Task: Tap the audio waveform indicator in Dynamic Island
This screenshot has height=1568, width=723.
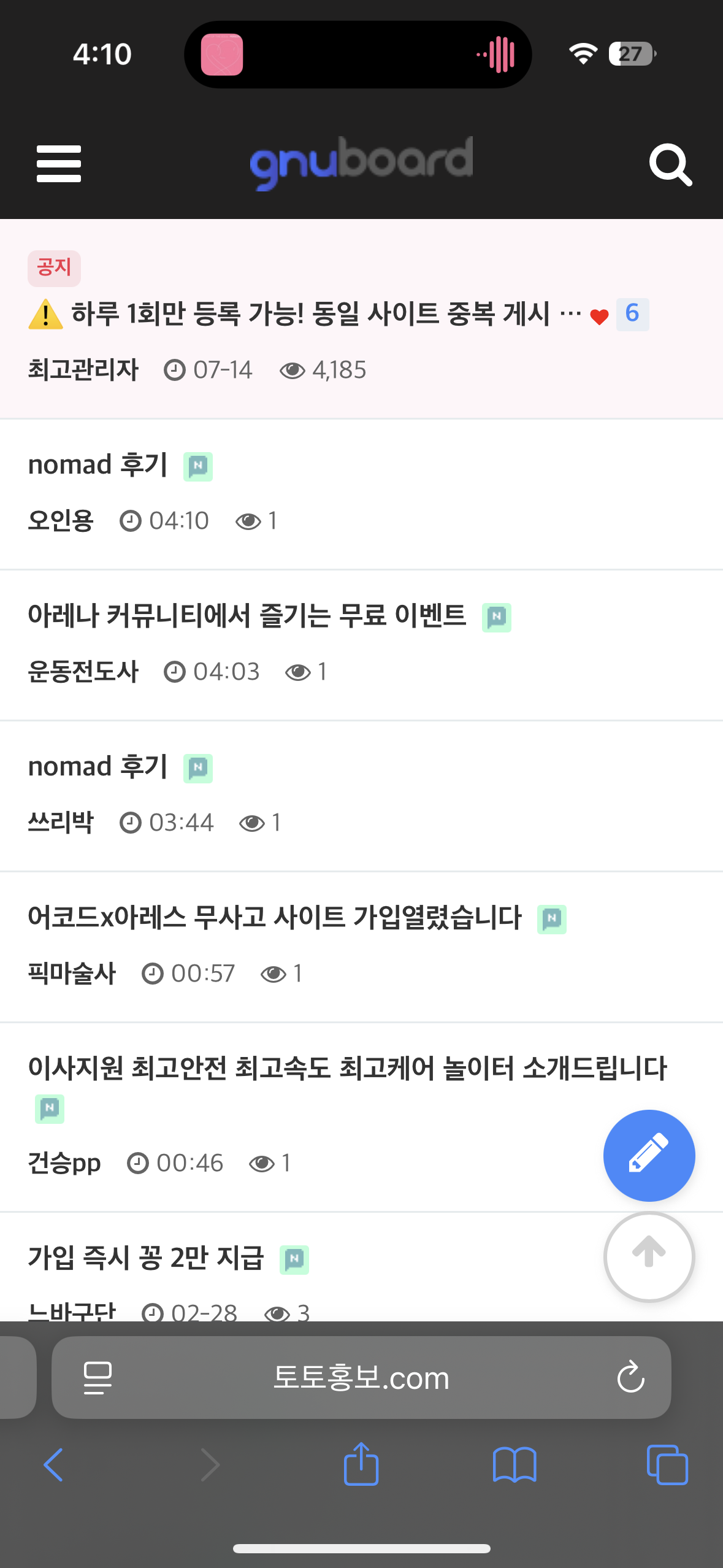Action: [497, 55]
